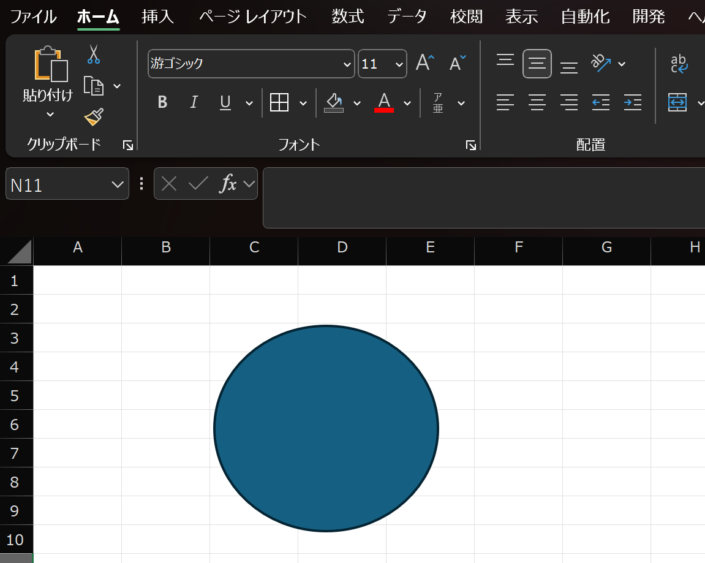The image size is (705, 563).
Task: Open the ファイル tab
Action: click(33, 17)
